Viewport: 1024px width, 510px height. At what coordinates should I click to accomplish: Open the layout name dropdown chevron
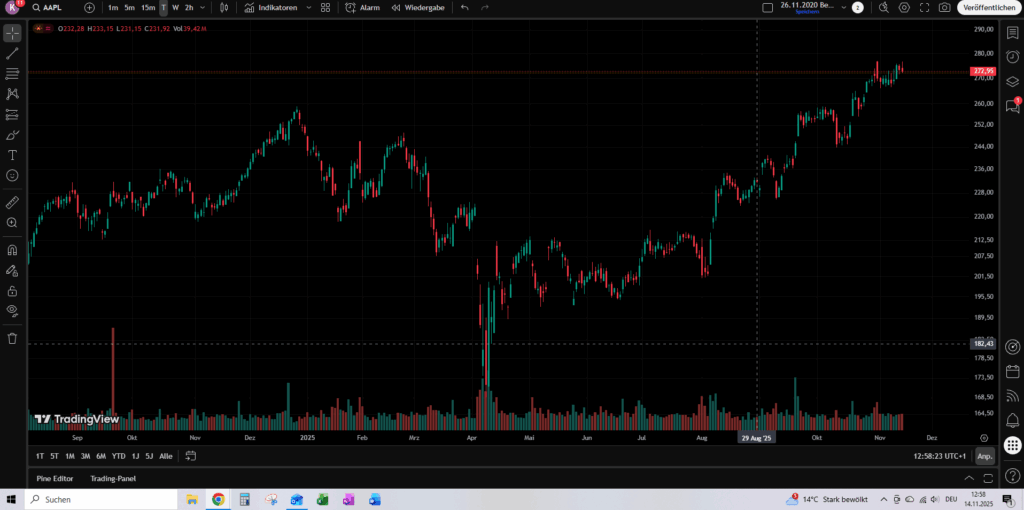(x=843, y=7)
